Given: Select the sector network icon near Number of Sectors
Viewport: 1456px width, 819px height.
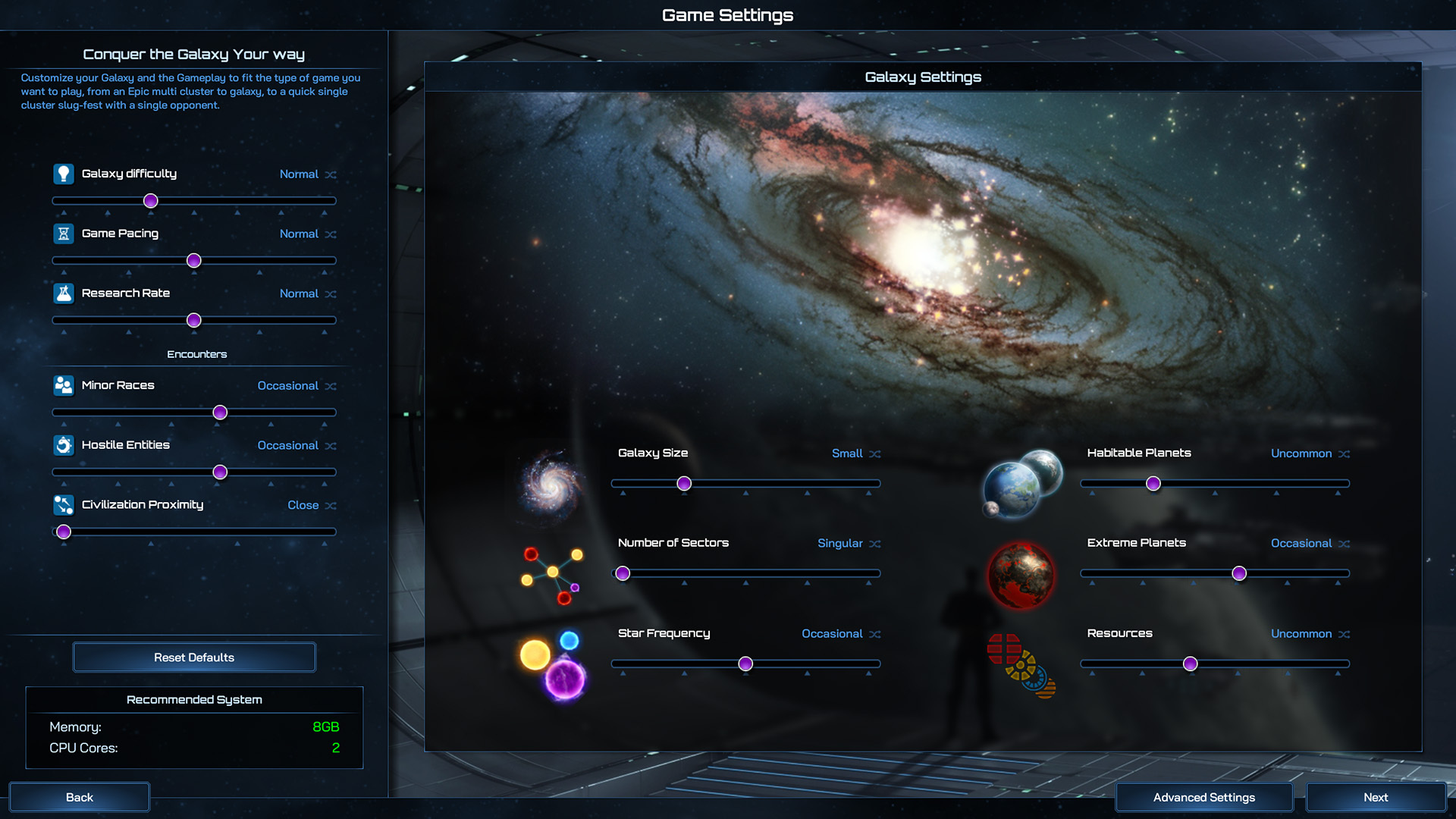Looking at the screenshot, I should pos(552,574).
